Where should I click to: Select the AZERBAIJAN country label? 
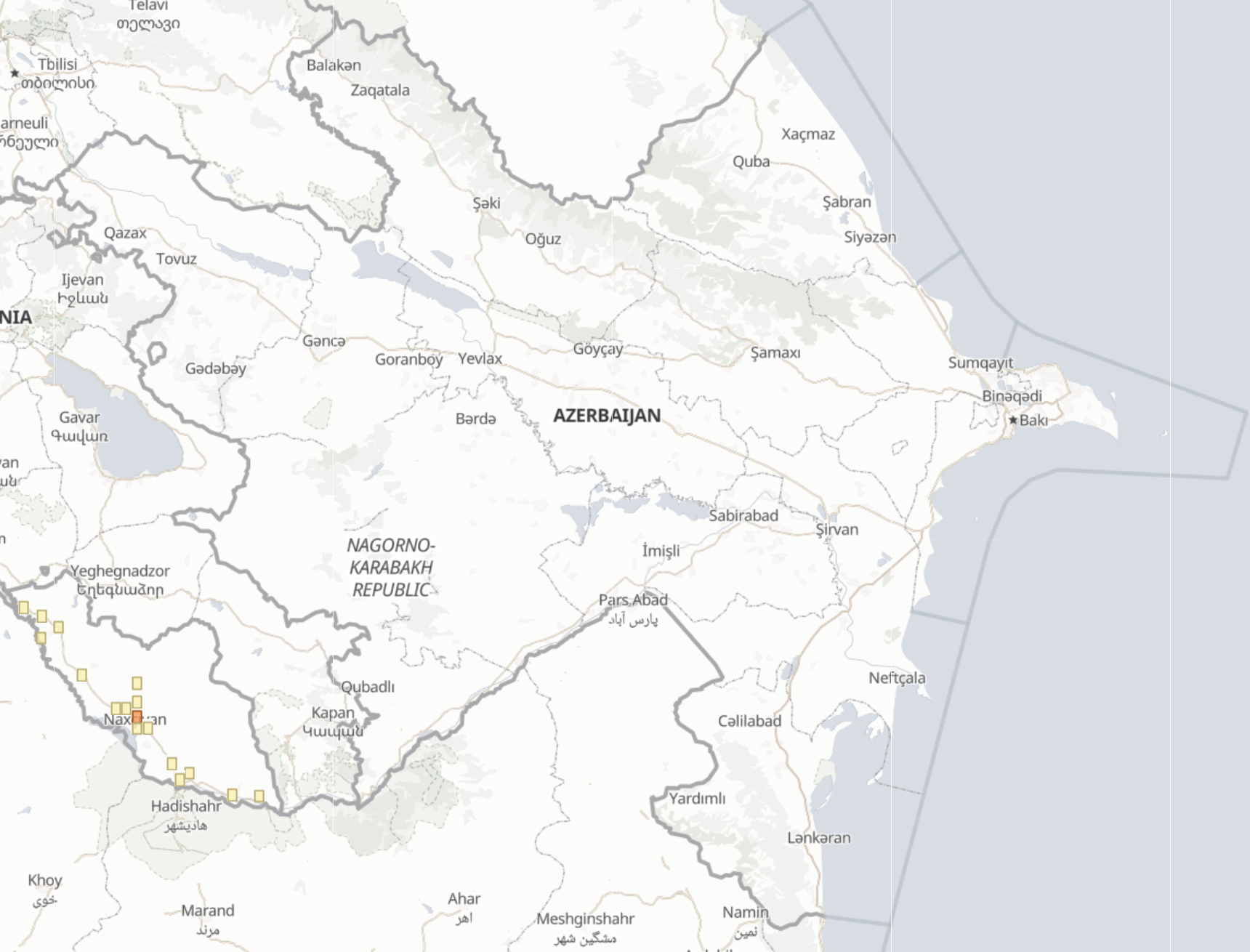coord(608,416)
